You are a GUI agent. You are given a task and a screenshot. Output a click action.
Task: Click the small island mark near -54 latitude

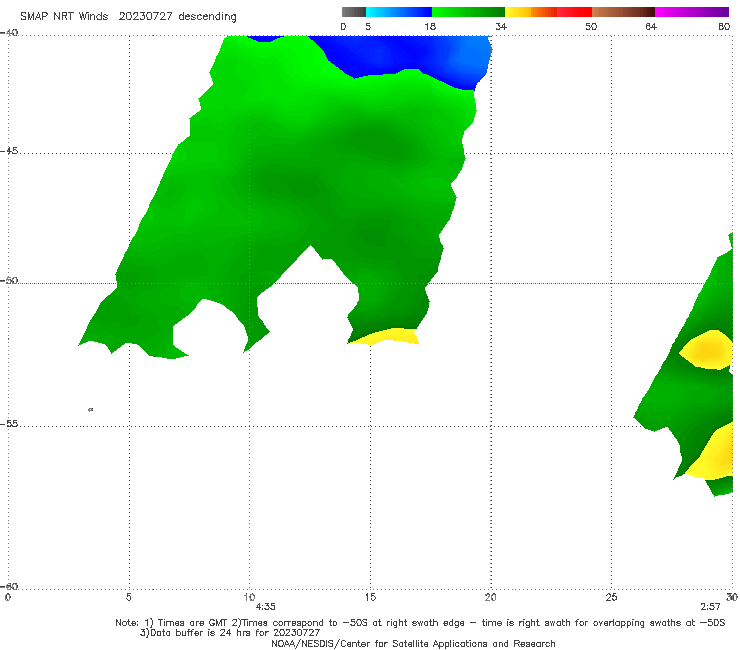91,409
